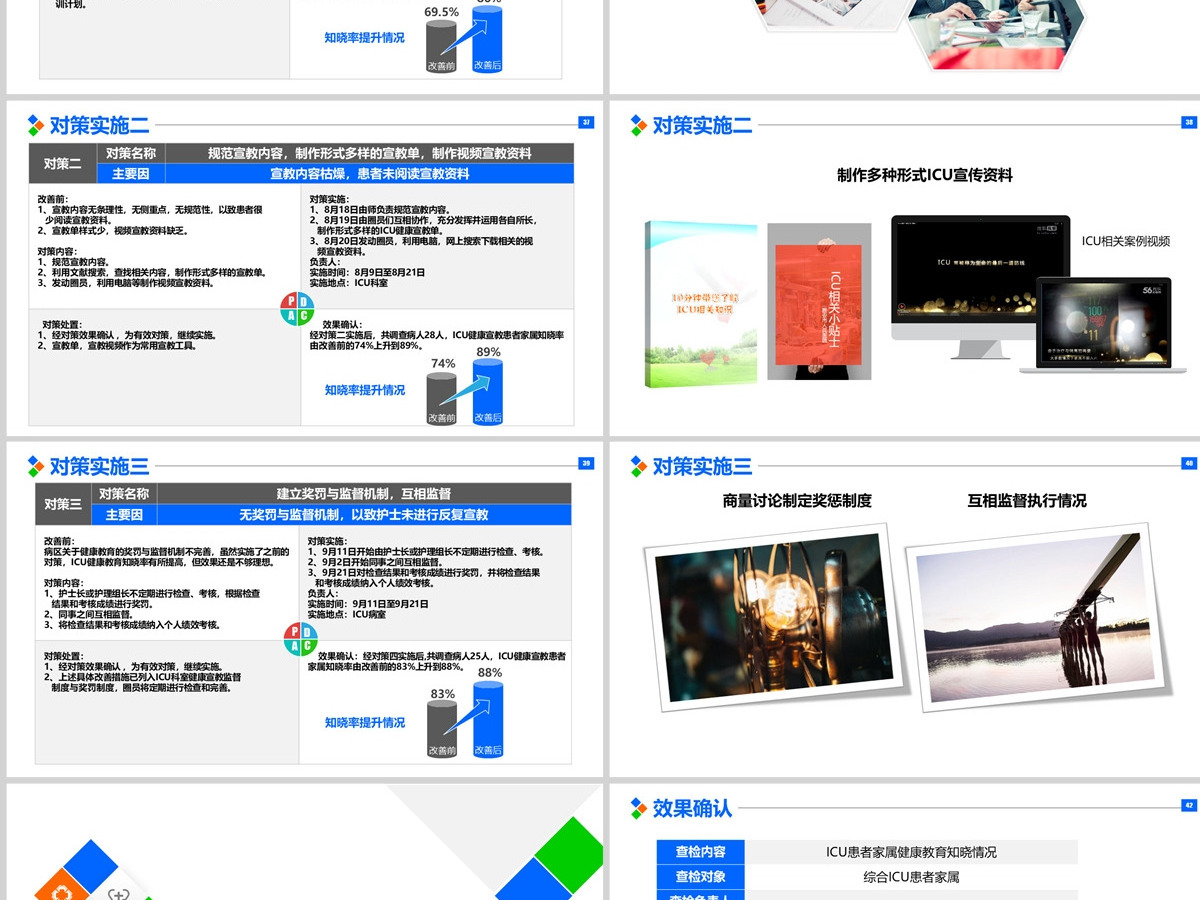Image resolution: width=1200 pixels, height=900 pixels.
Task: Select the 主要因 cell on slide 37
Action: [131, 173]
